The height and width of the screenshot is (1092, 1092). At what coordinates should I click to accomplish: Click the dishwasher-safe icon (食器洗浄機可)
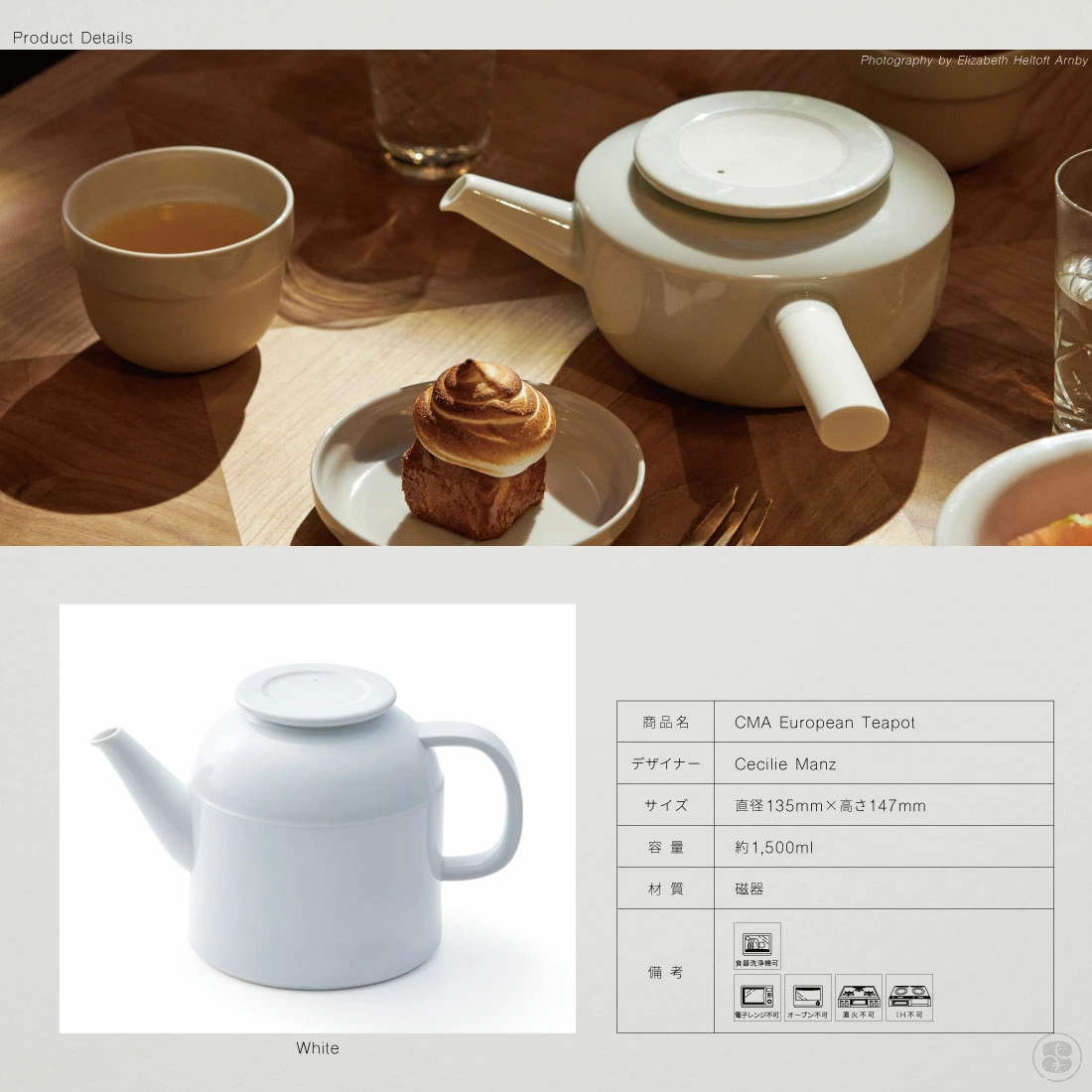pos(757,946)
